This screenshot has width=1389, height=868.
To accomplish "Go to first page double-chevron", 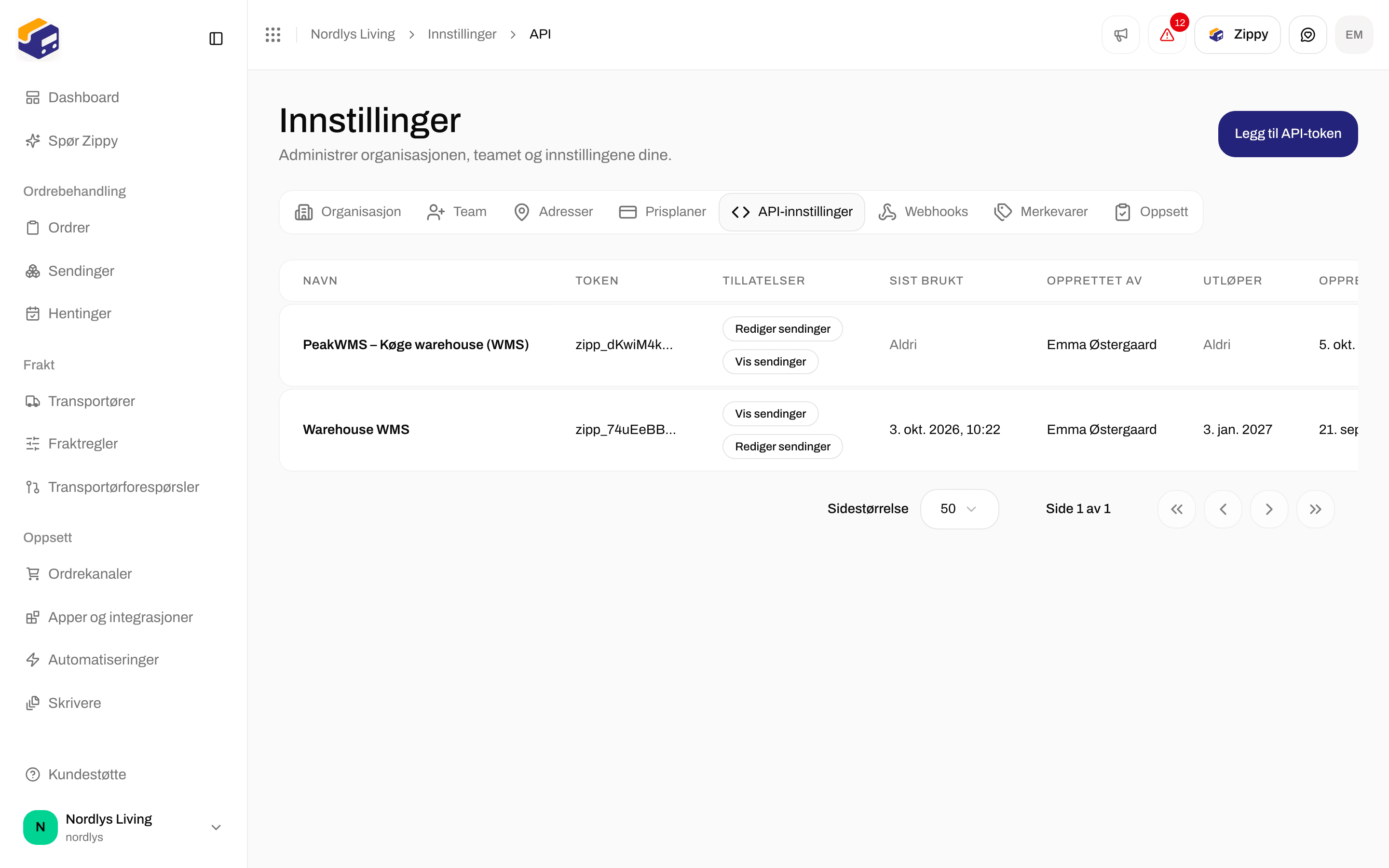I will click(x=1177, y=509).
